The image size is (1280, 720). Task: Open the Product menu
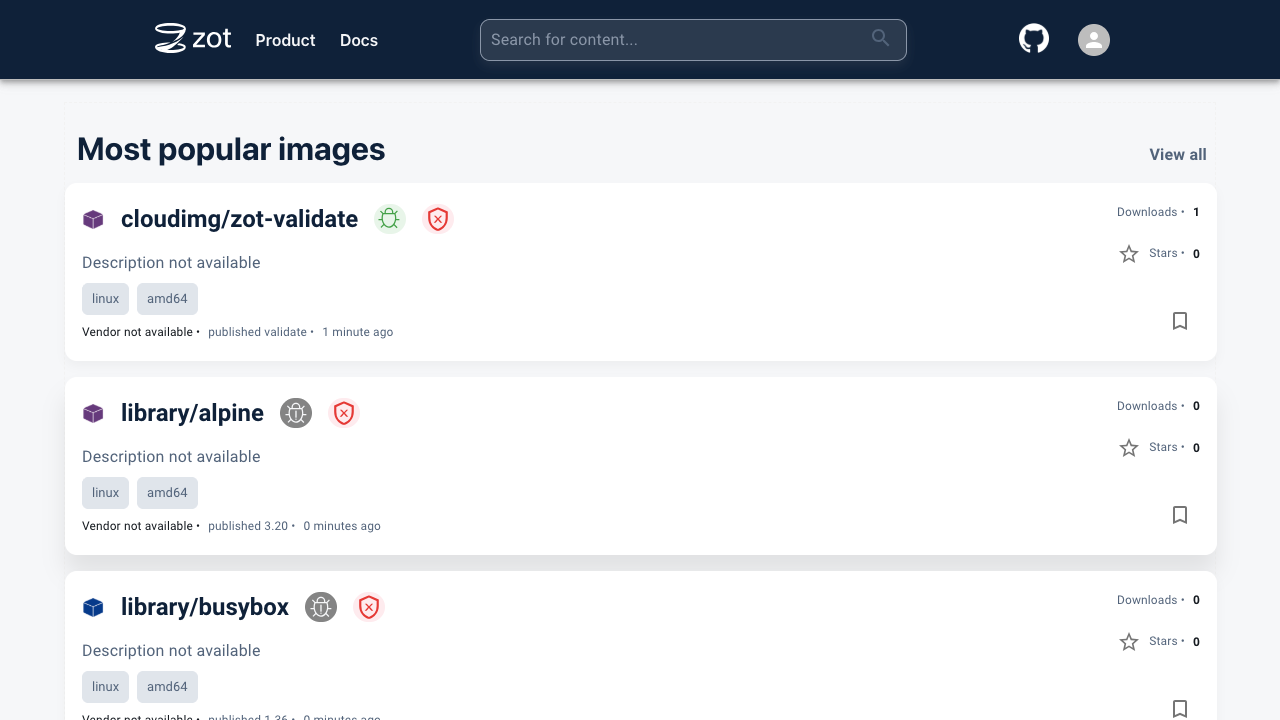285,40
